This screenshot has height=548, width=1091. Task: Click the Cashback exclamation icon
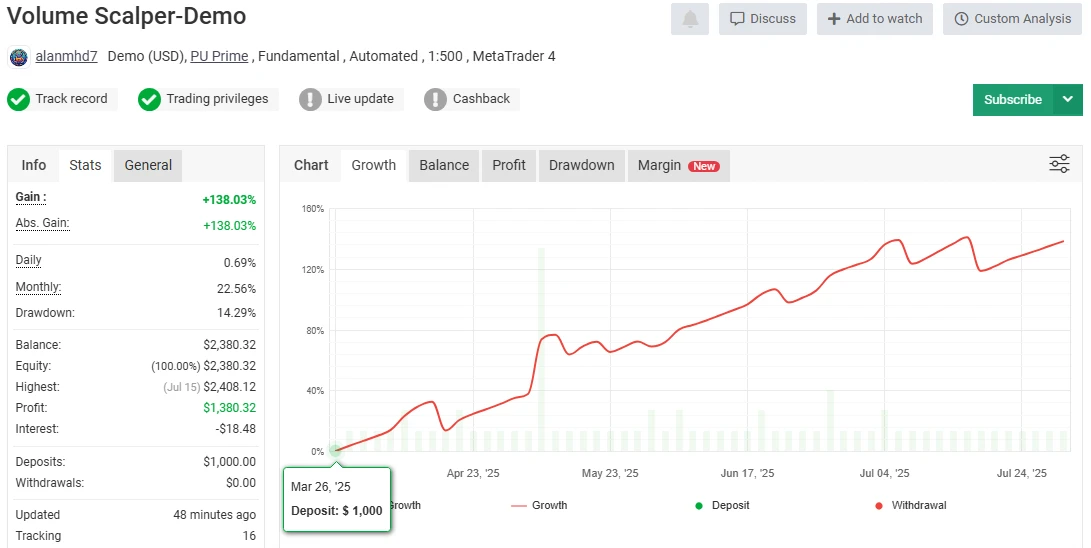pos(435,99)
